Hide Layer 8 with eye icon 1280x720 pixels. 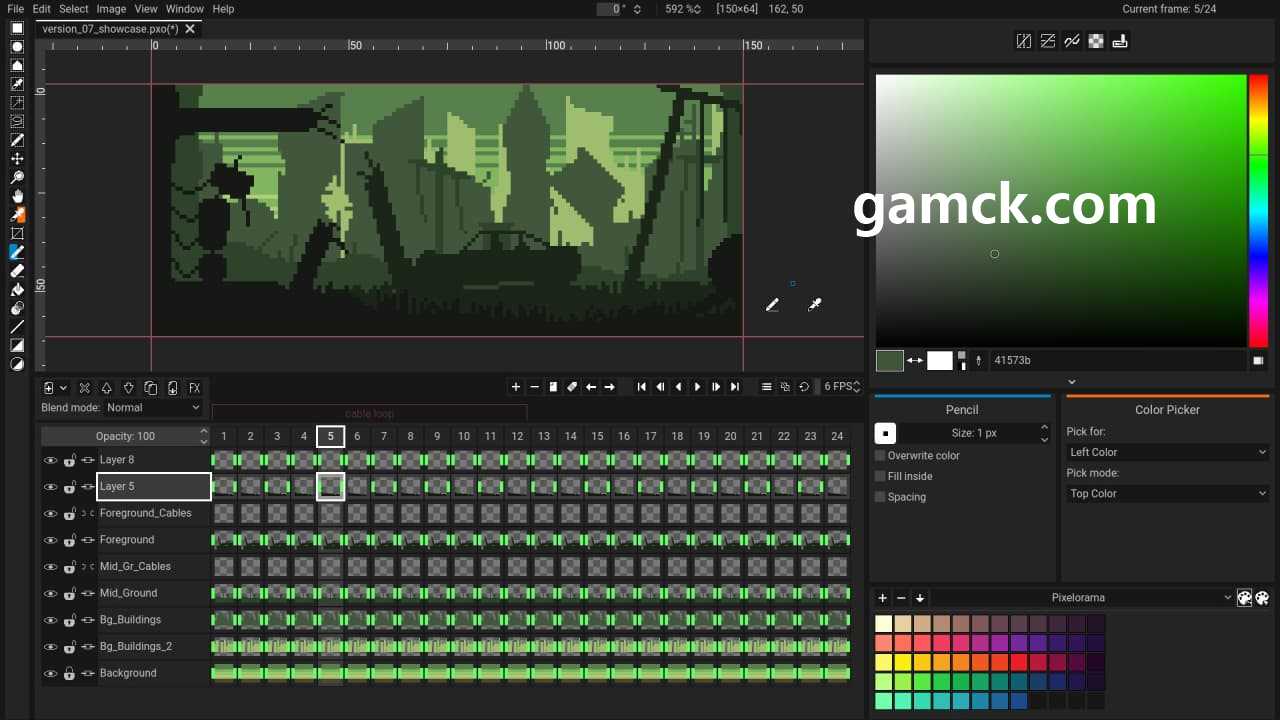coord(50,460)
